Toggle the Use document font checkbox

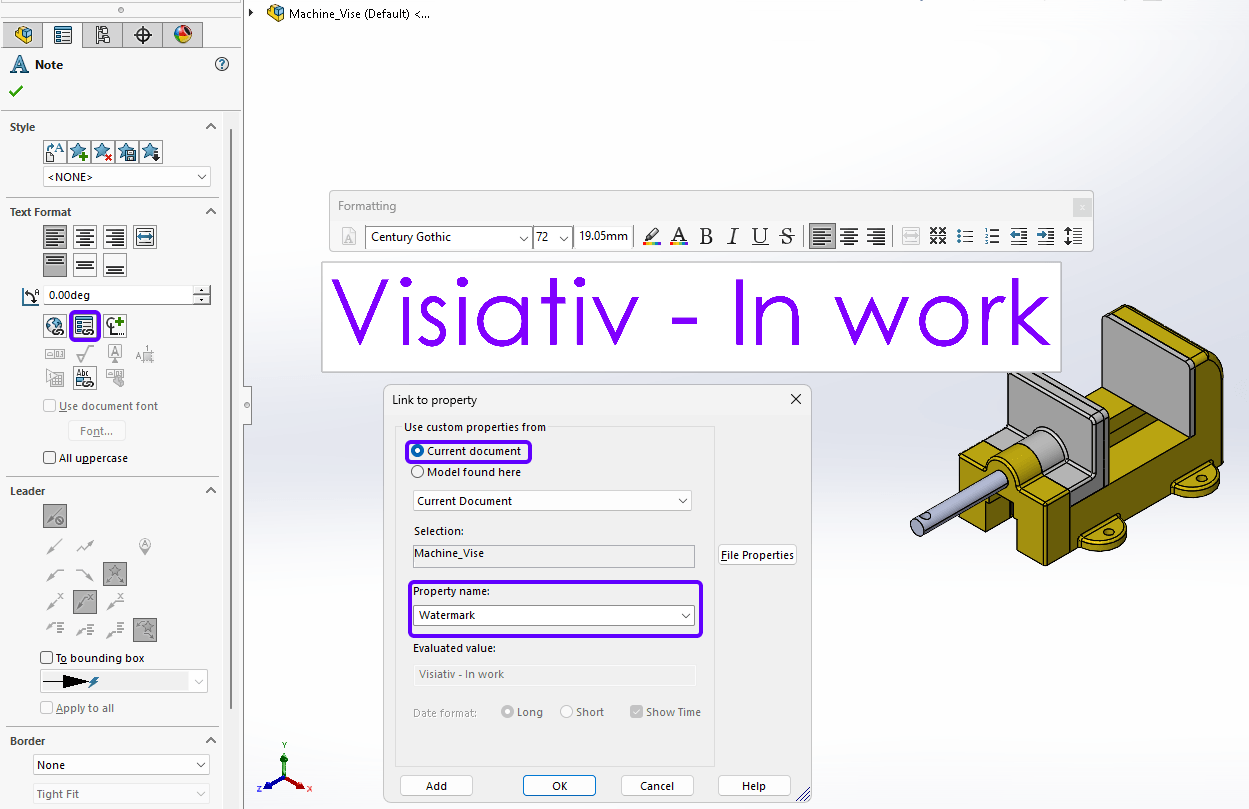click(x=49, y=406)
